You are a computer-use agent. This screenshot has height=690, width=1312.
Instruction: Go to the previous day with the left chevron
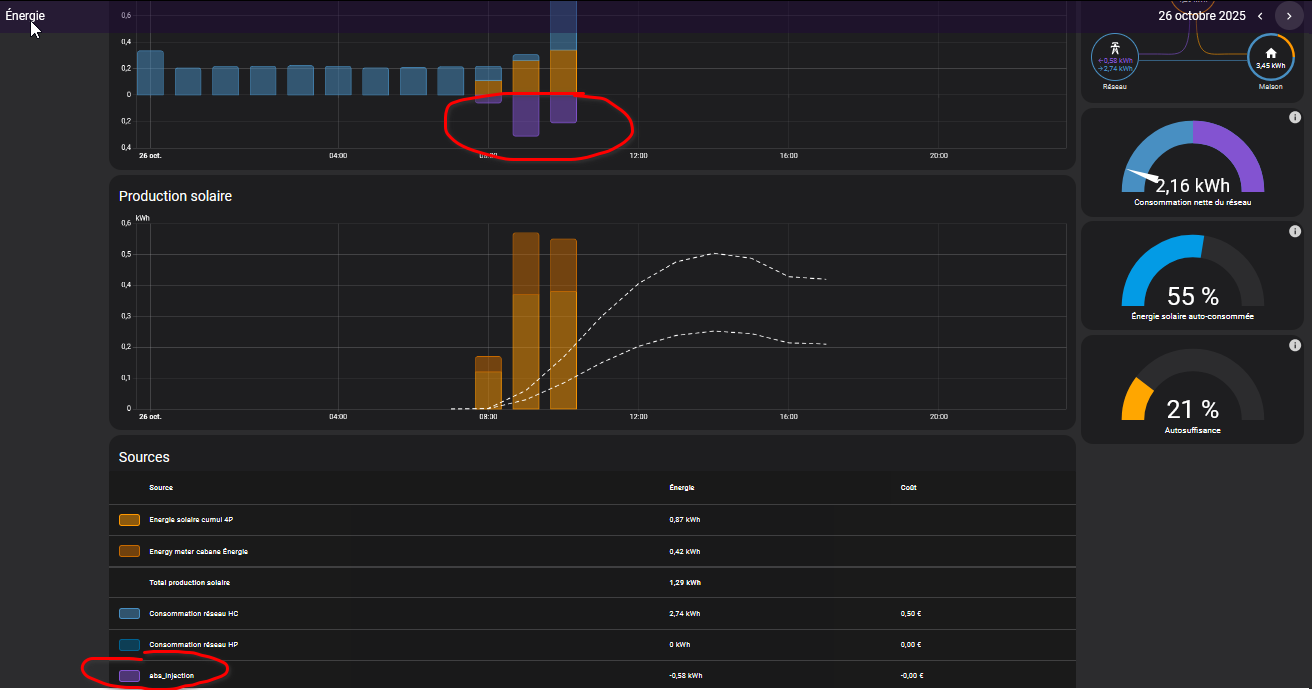pos(1260,16)
